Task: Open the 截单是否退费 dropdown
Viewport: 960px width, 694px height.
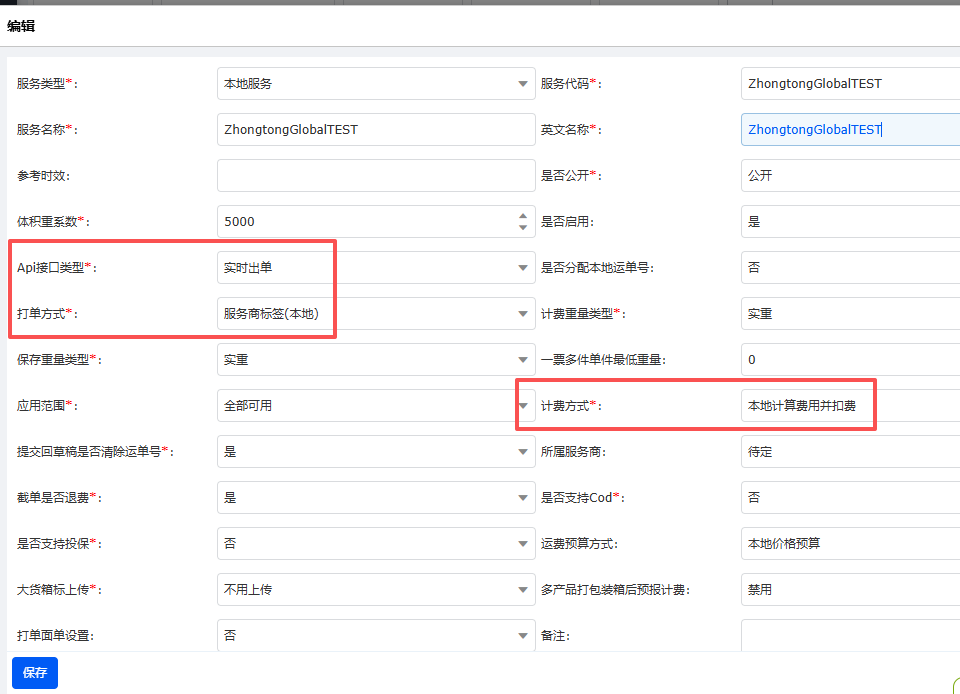Action: click(522, 498)
